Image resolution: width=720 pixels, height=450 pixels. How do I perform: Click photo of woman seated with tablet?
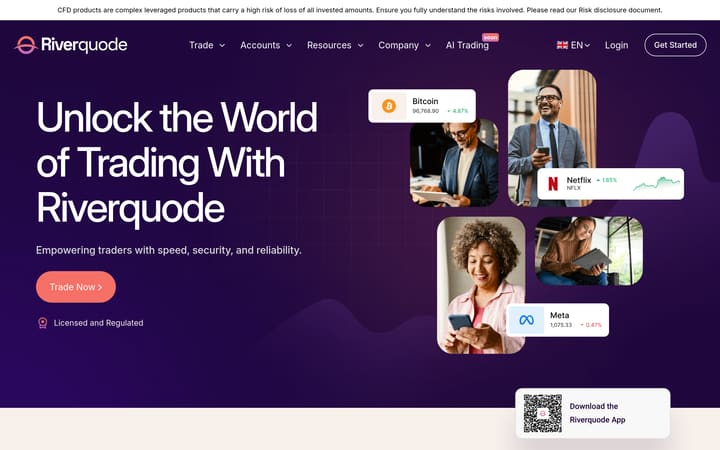coord(589,251)
